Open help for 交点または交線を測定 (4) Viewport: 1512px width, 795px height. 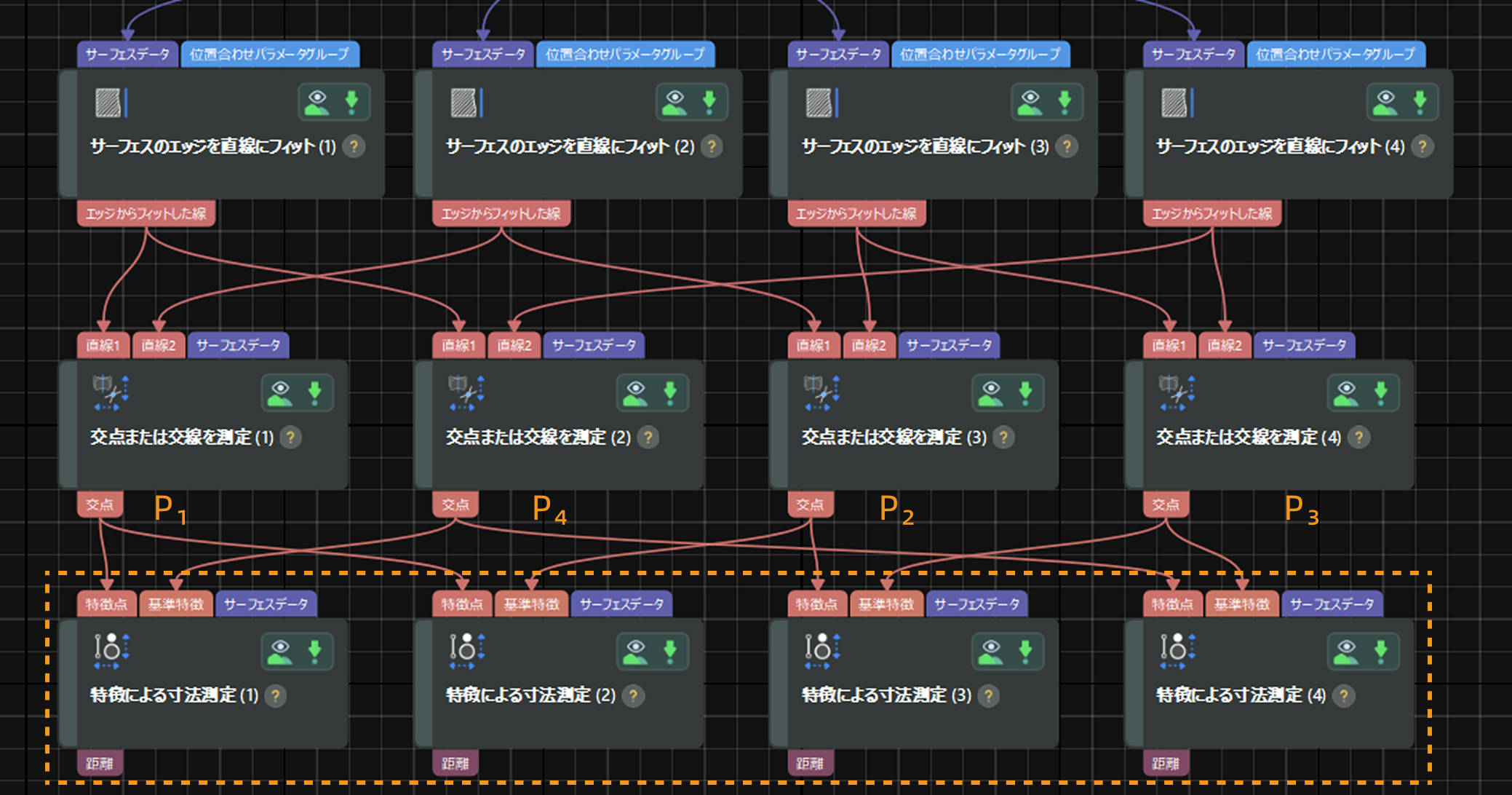coord(1358,438)
